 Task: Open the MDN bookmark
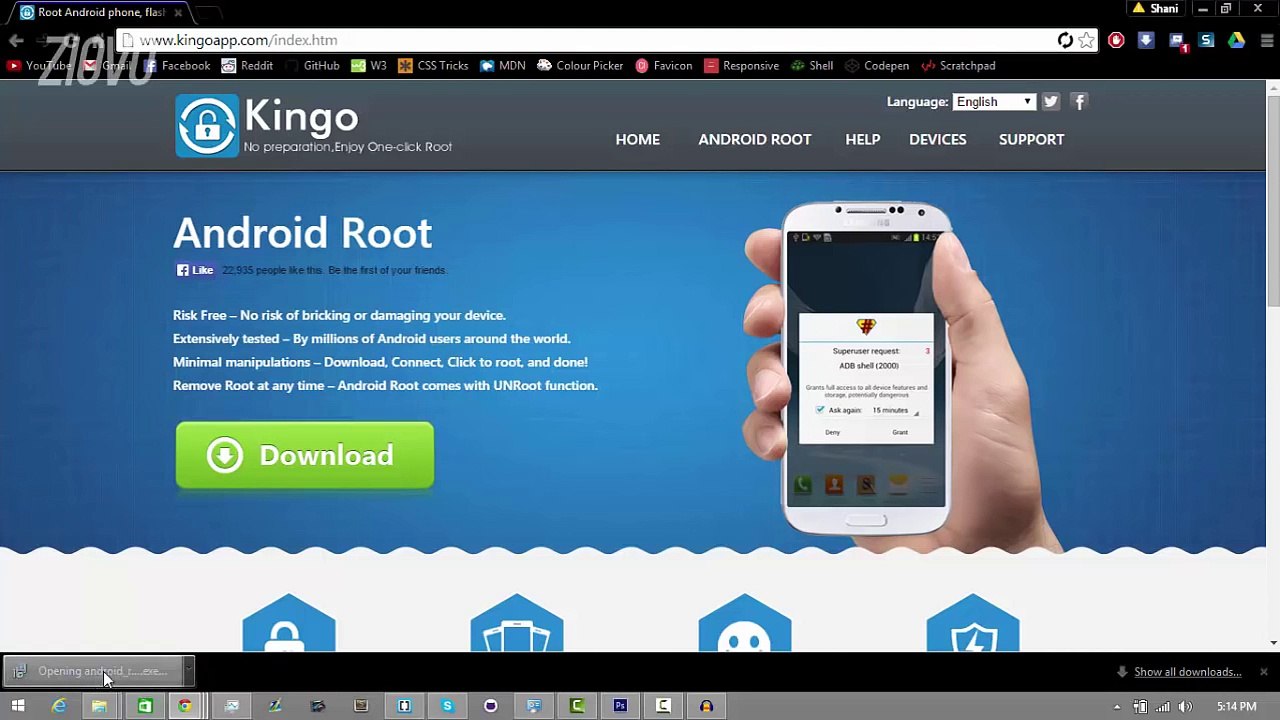[503, 65]
